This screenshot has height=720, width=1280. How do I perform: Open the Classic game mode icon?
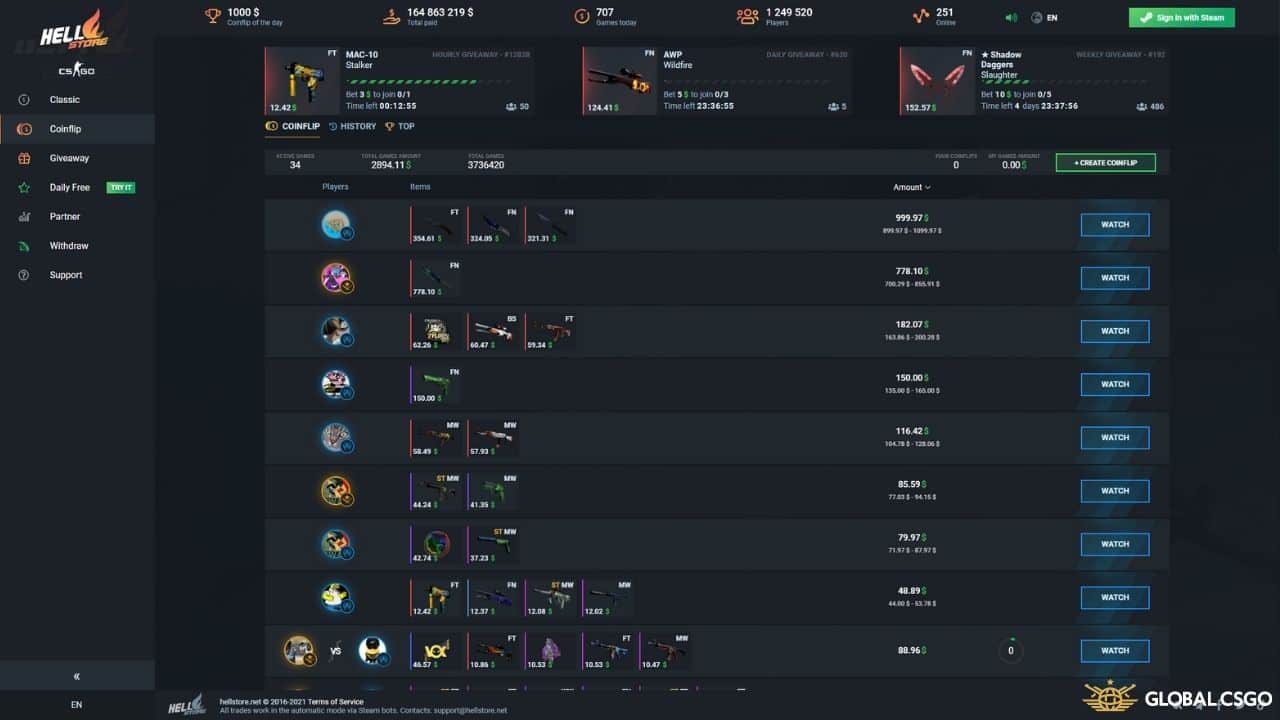[24, 100]
